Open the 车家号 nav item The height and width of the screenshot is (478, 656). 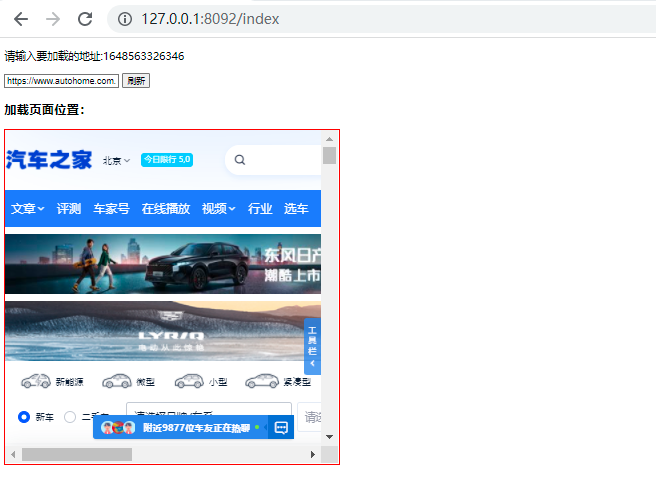[111, 208]
